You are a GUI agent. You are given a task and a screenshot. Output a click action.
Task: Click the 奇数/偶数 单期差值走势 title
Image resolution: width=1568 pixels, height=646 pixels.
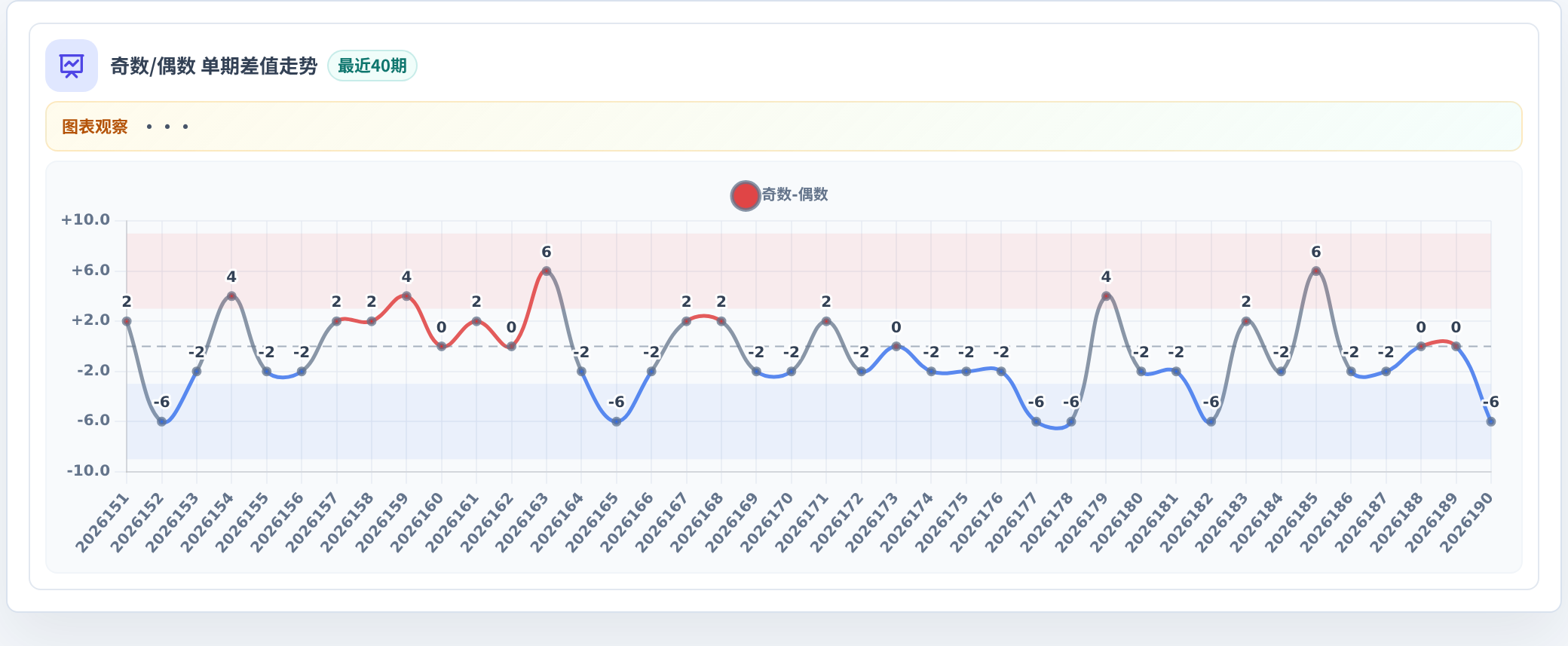[214, 66]
